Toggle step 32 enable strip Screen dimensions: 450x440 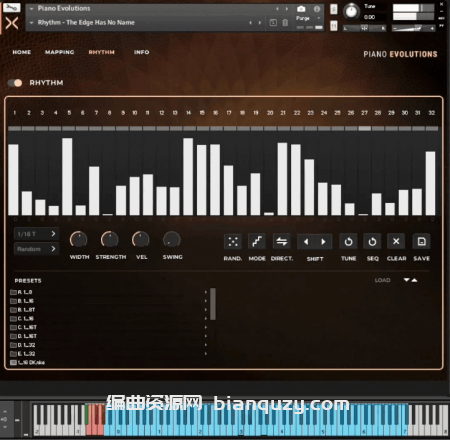tap(432, 129)
